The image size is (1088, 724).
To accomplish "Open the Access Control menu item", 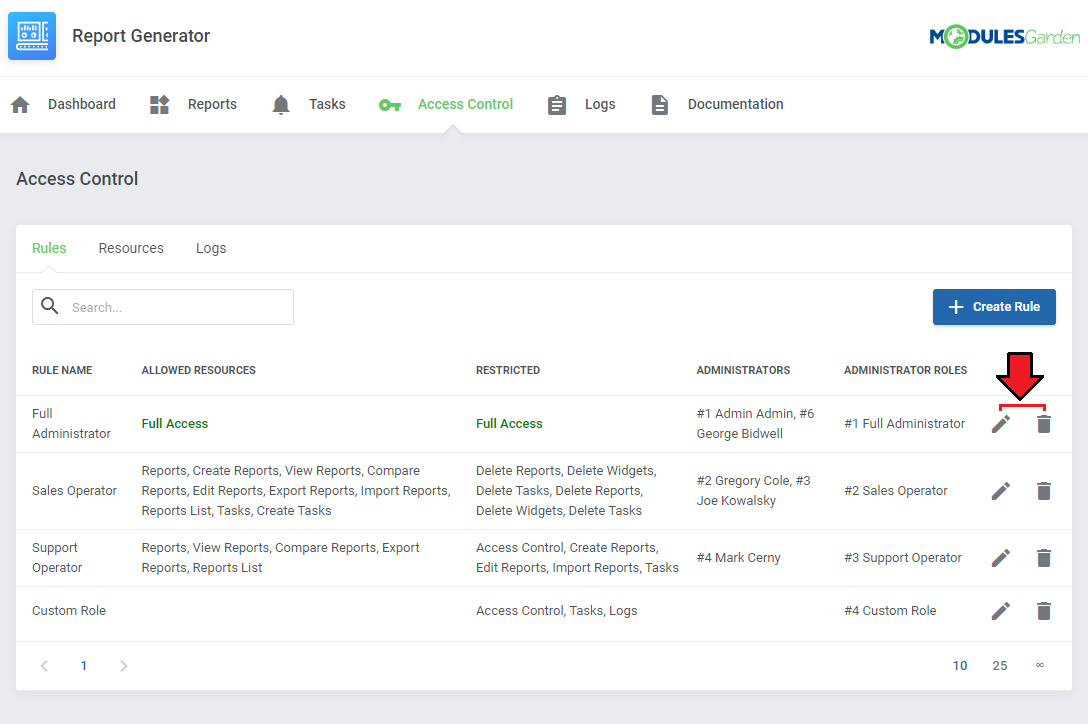I will pyautogui.click(x=465, y=104).
